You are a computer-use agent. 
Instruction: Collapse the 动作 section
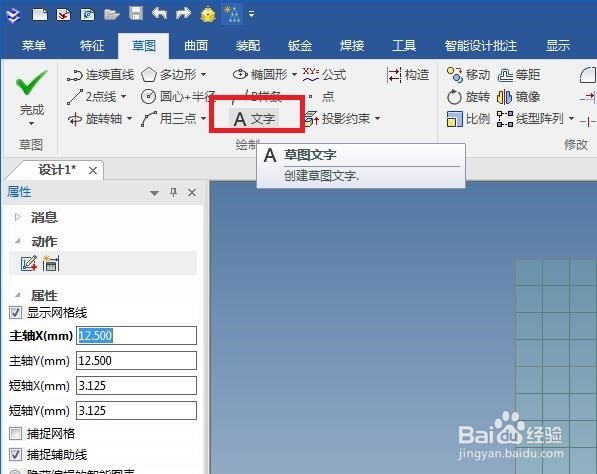(18, 241)
